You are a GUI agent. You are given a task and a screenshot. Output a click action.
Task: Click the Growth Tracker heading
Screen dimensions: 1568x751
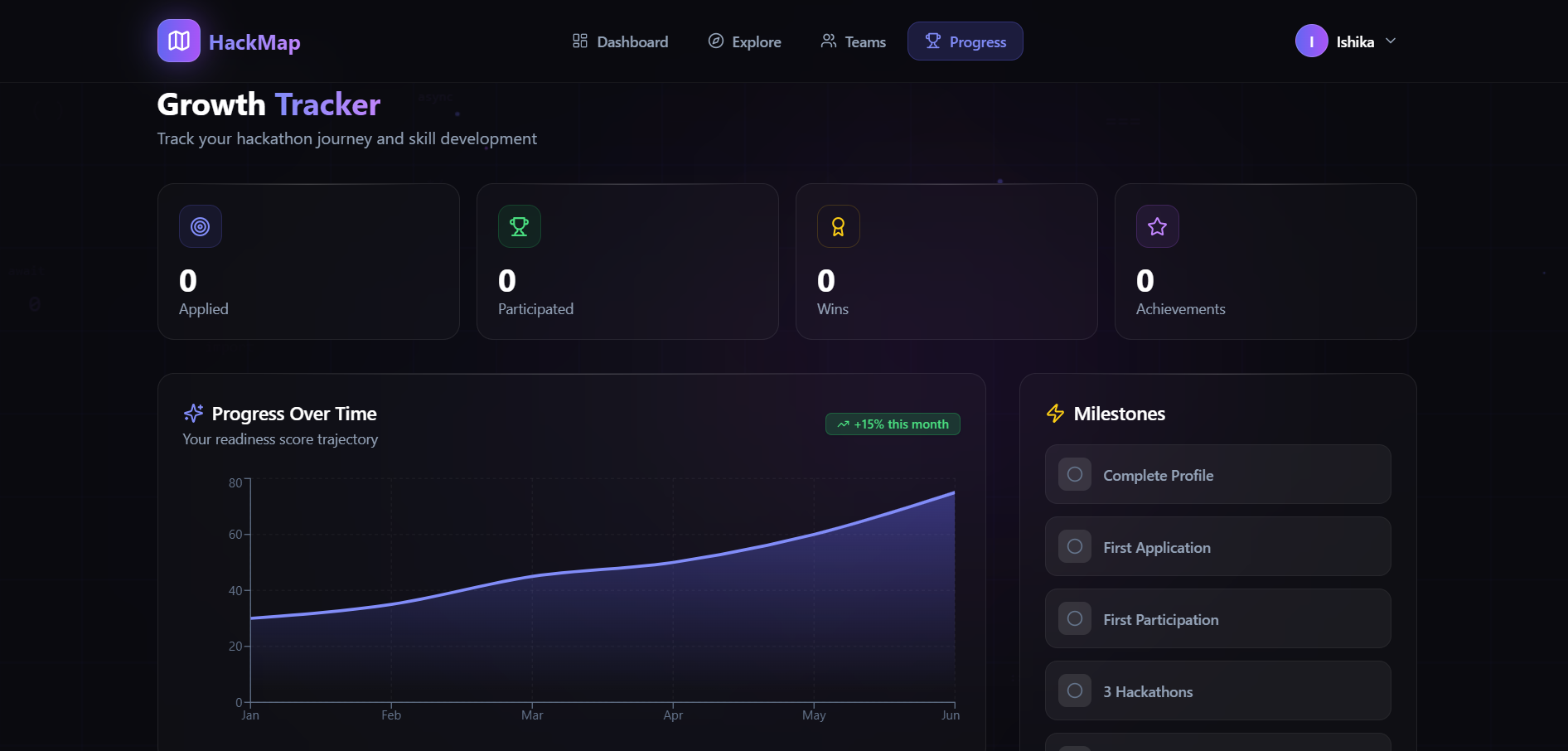point(269,104)
